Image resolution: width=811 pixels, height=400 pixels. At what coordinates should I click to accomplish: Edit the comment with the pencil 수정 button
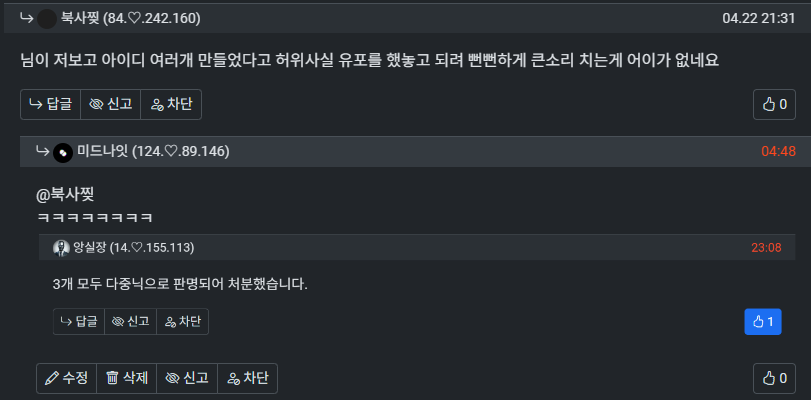click(x=66, y=378)
